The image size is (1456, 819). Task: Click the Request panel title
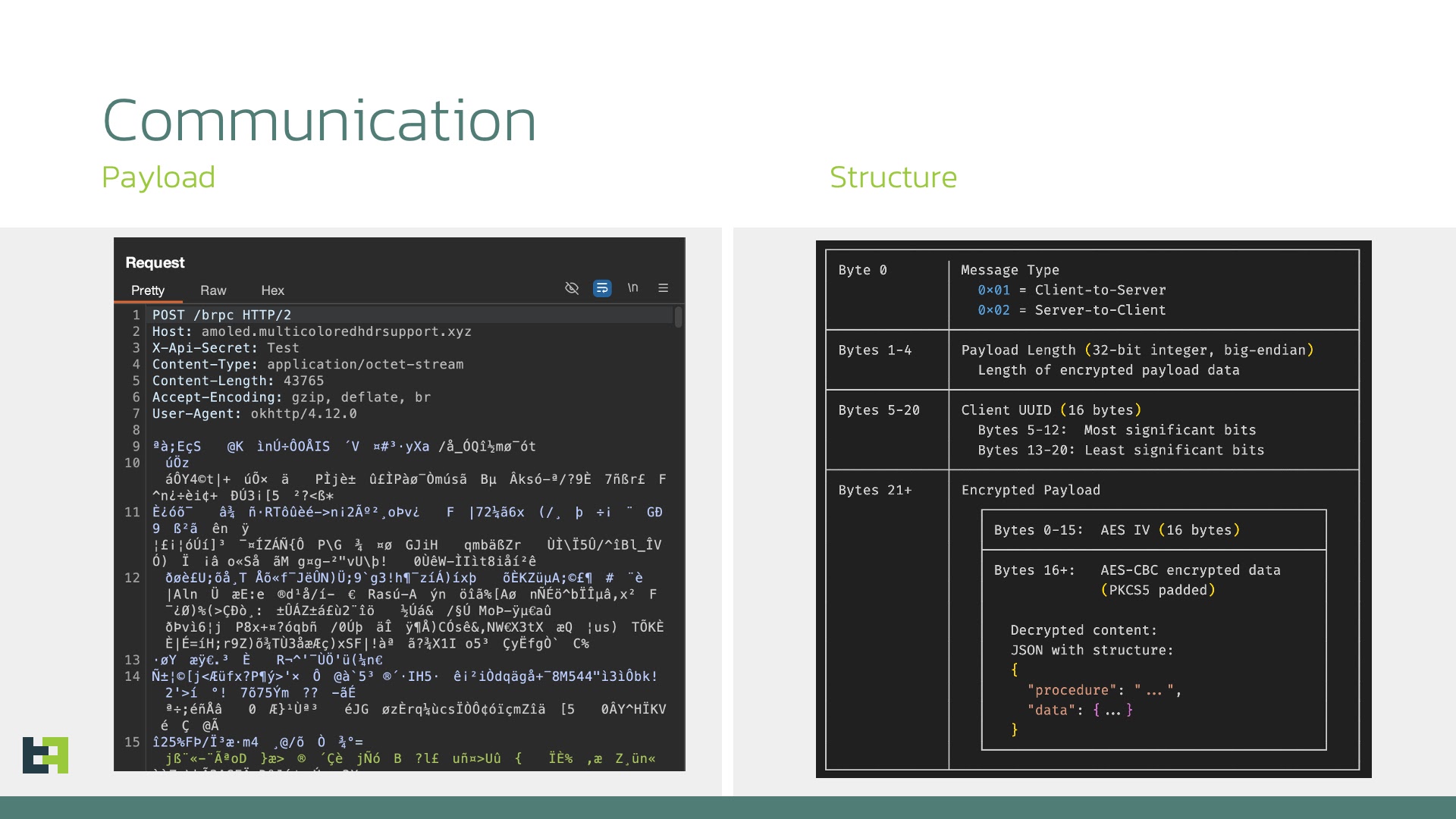[x=155, y=262]
